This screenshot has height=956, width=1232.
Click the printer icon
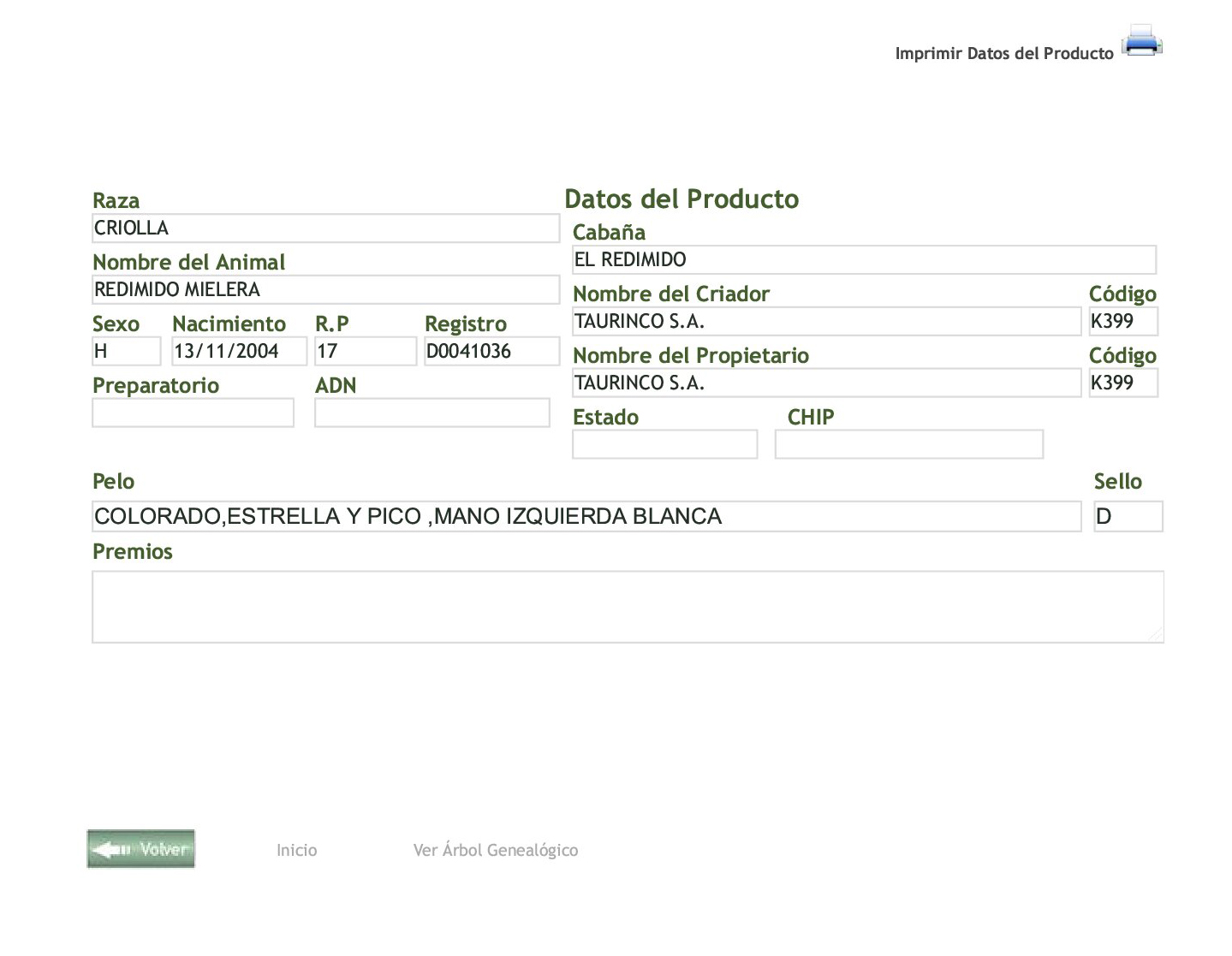click(x=1141, y=41)
